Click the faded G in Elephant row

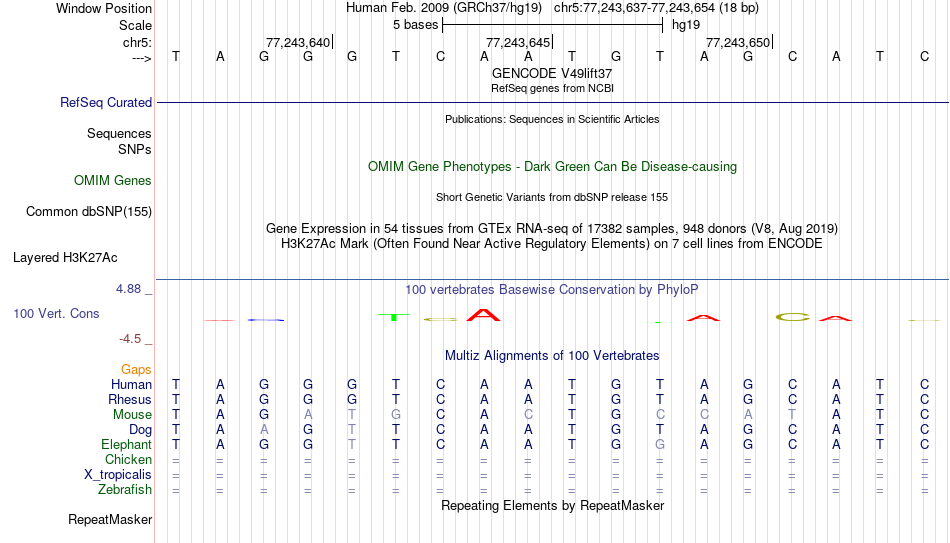[x=660, y=444]
